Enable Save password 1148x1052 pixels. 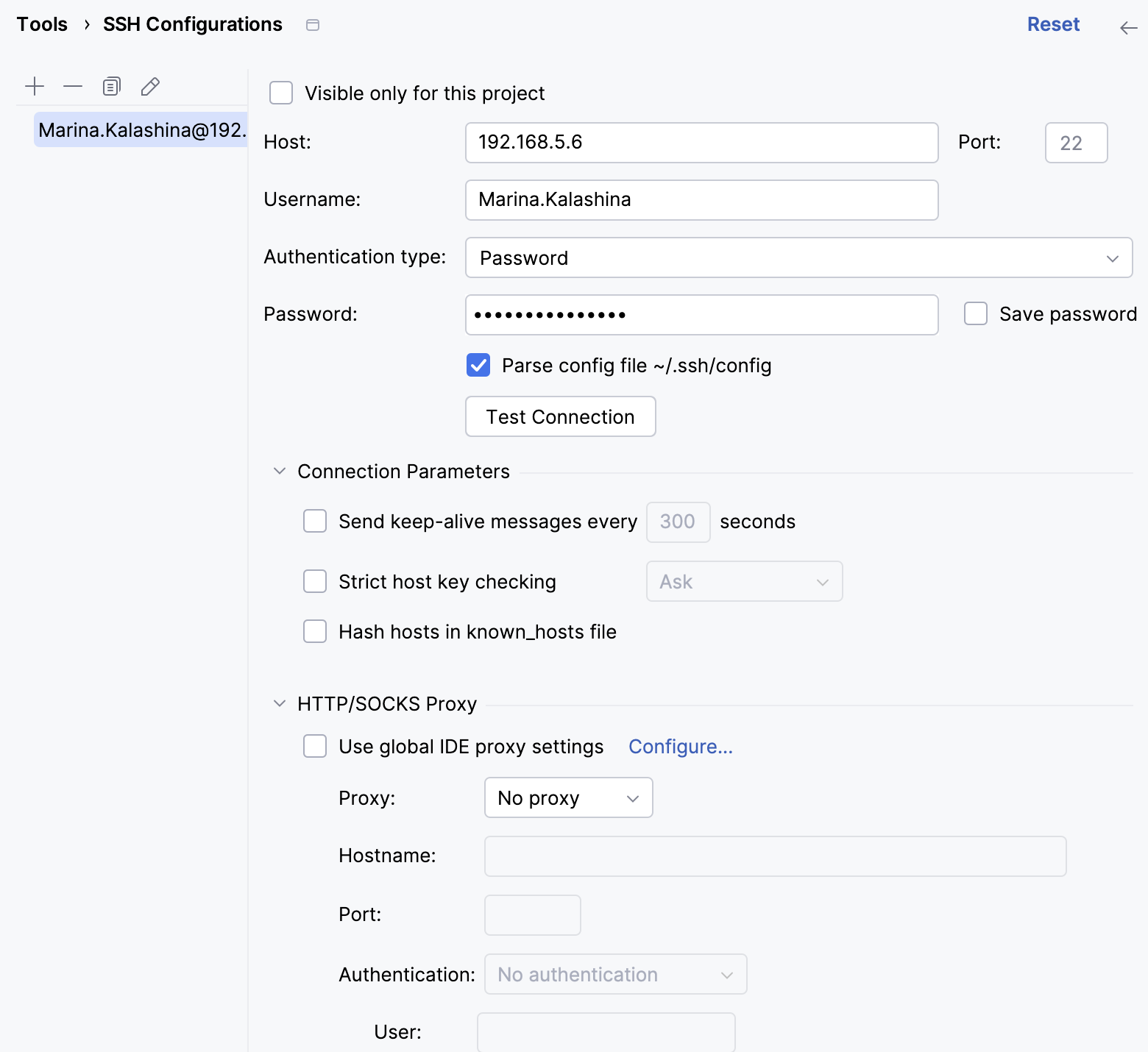(975, 313)
